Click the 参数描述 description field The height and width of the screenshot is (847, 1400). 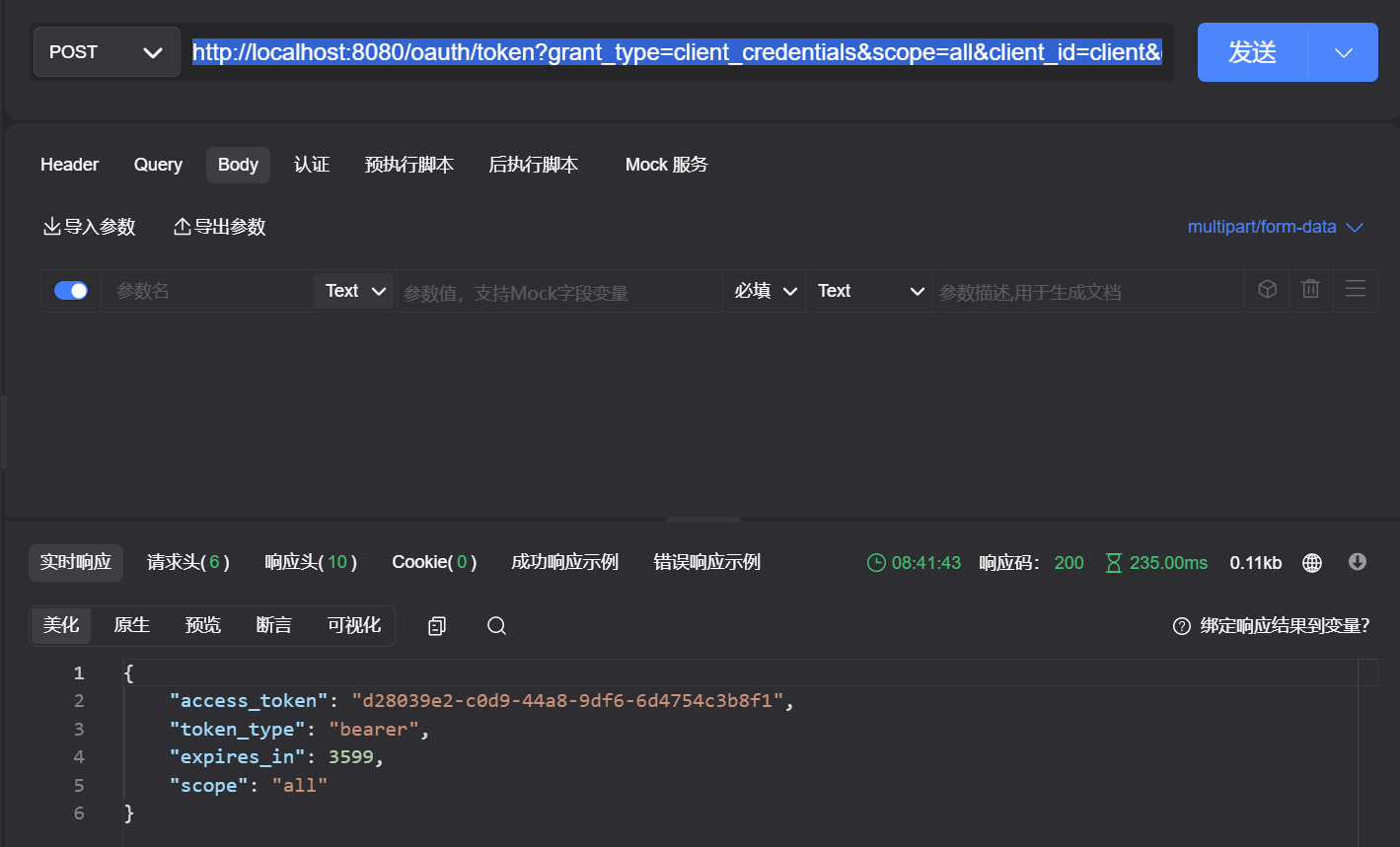tap(1088, 292)
